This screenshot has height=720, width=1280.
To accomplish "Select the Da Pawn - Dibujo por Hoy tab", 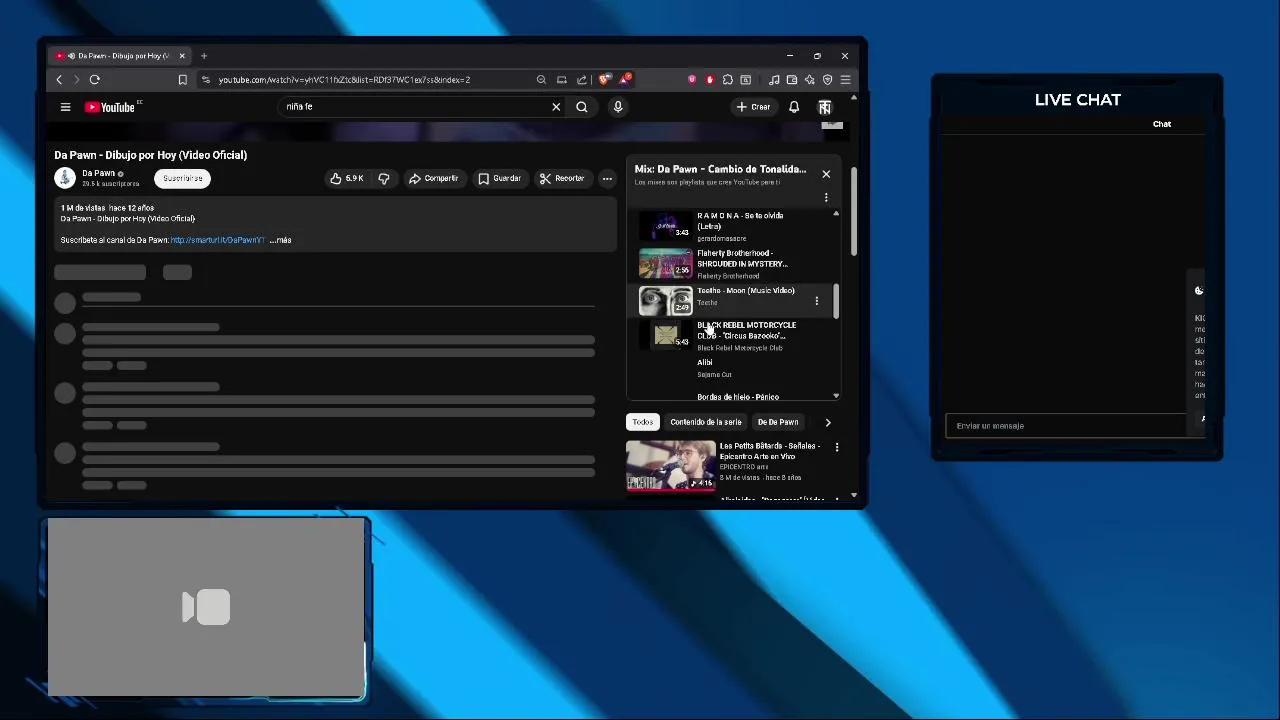I will 120,56.
